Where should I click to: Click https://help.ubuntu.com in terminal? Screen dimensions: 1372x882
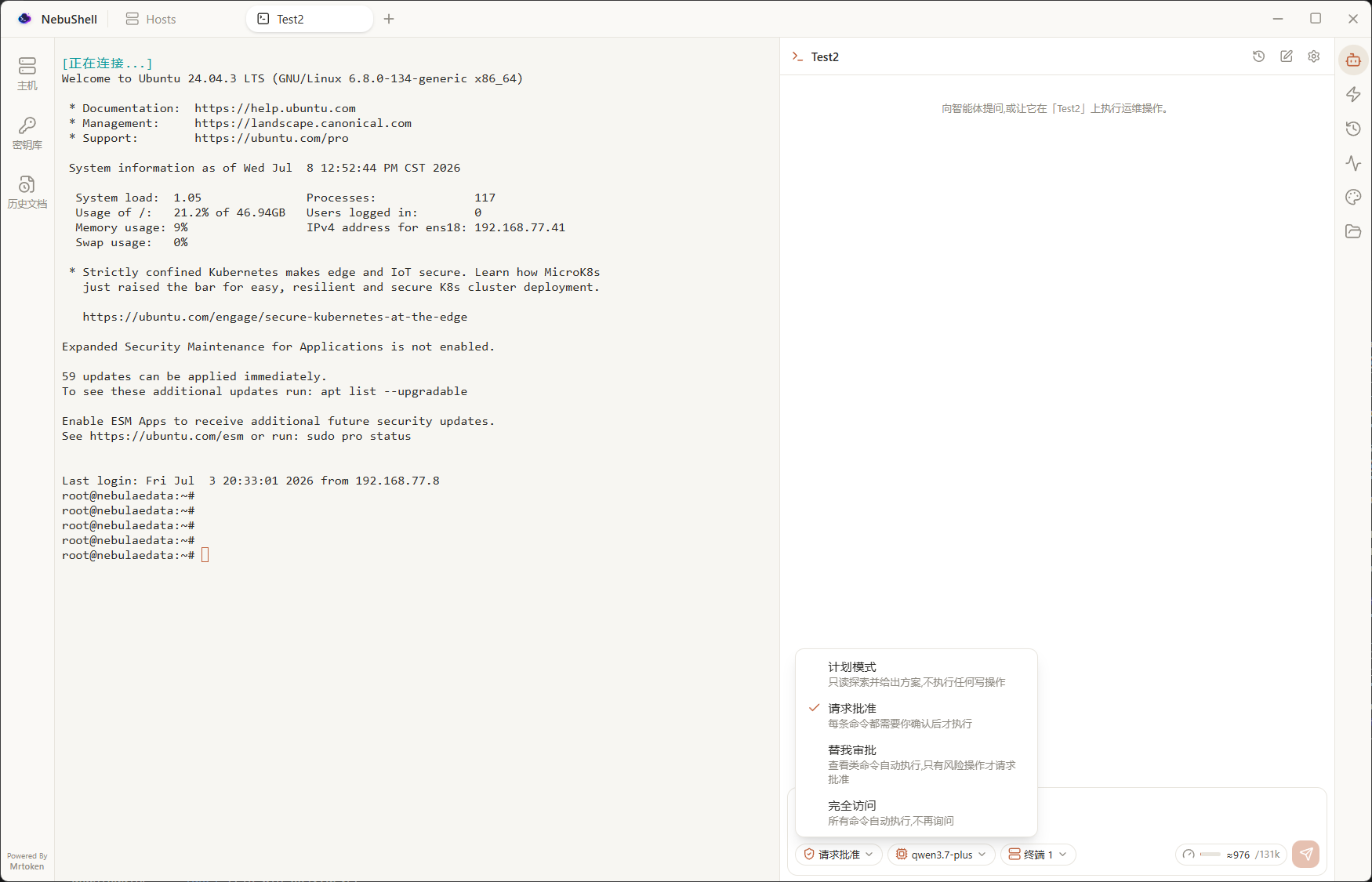point(275,108)
